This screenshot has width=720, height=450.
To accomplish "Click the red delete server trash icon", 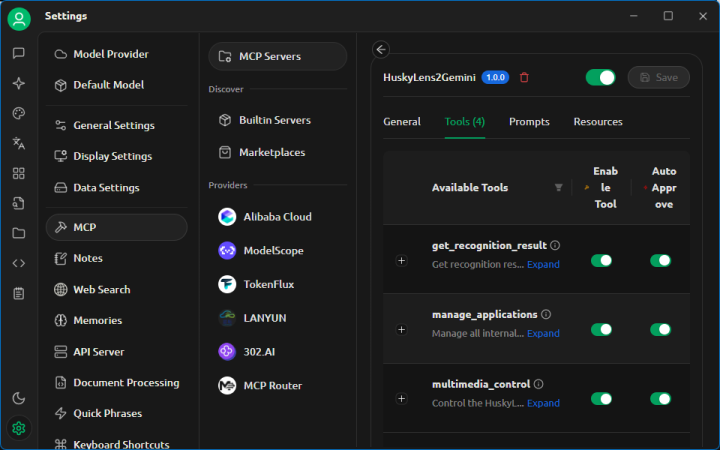I will click(x=525, y=78).
